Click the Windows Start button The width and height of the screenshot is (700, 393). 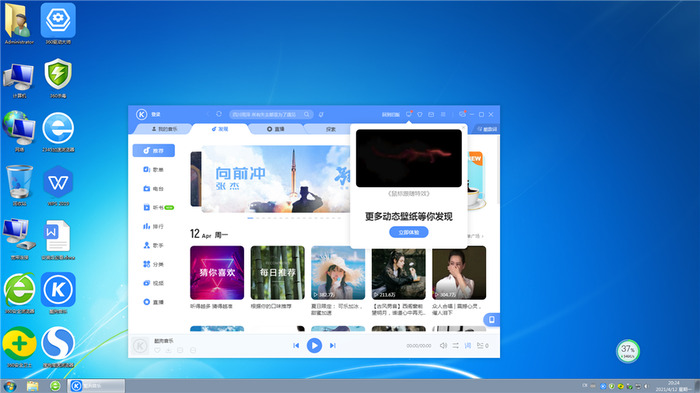click(10, 386)
